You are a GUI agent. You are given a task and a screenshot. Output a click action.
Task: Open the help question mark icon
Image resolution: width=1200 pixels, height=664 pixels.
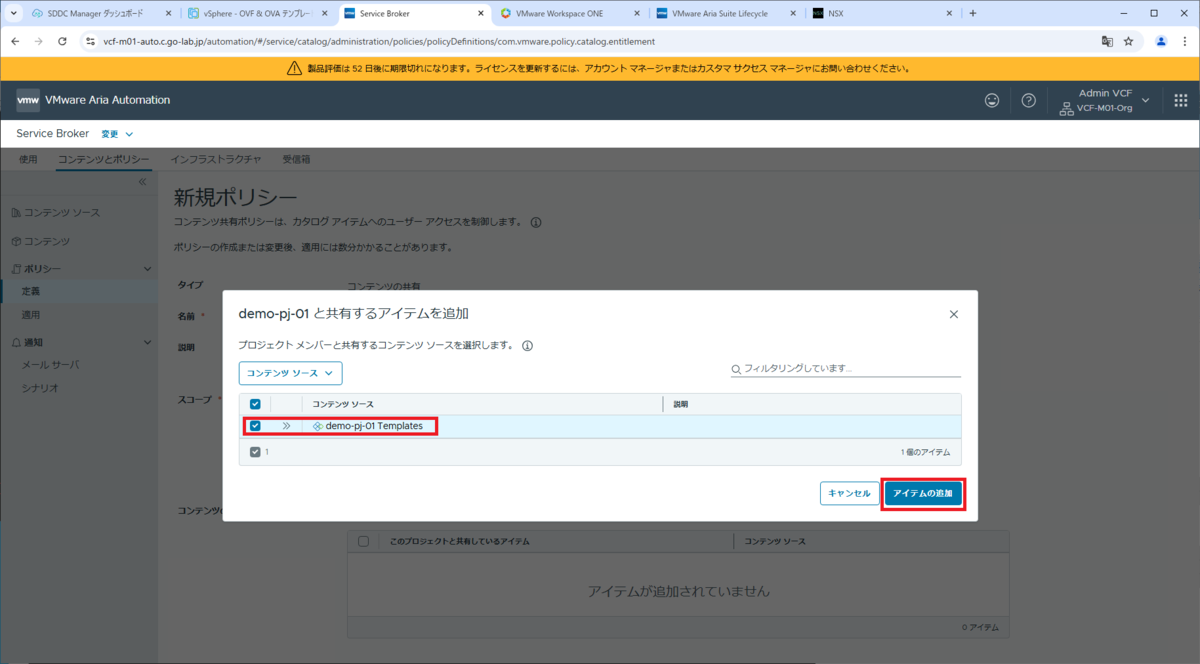pos(1028,100)
